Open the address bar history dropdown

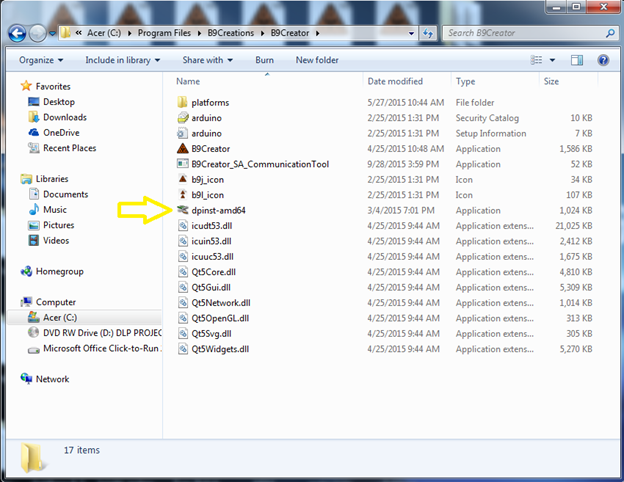411,33
